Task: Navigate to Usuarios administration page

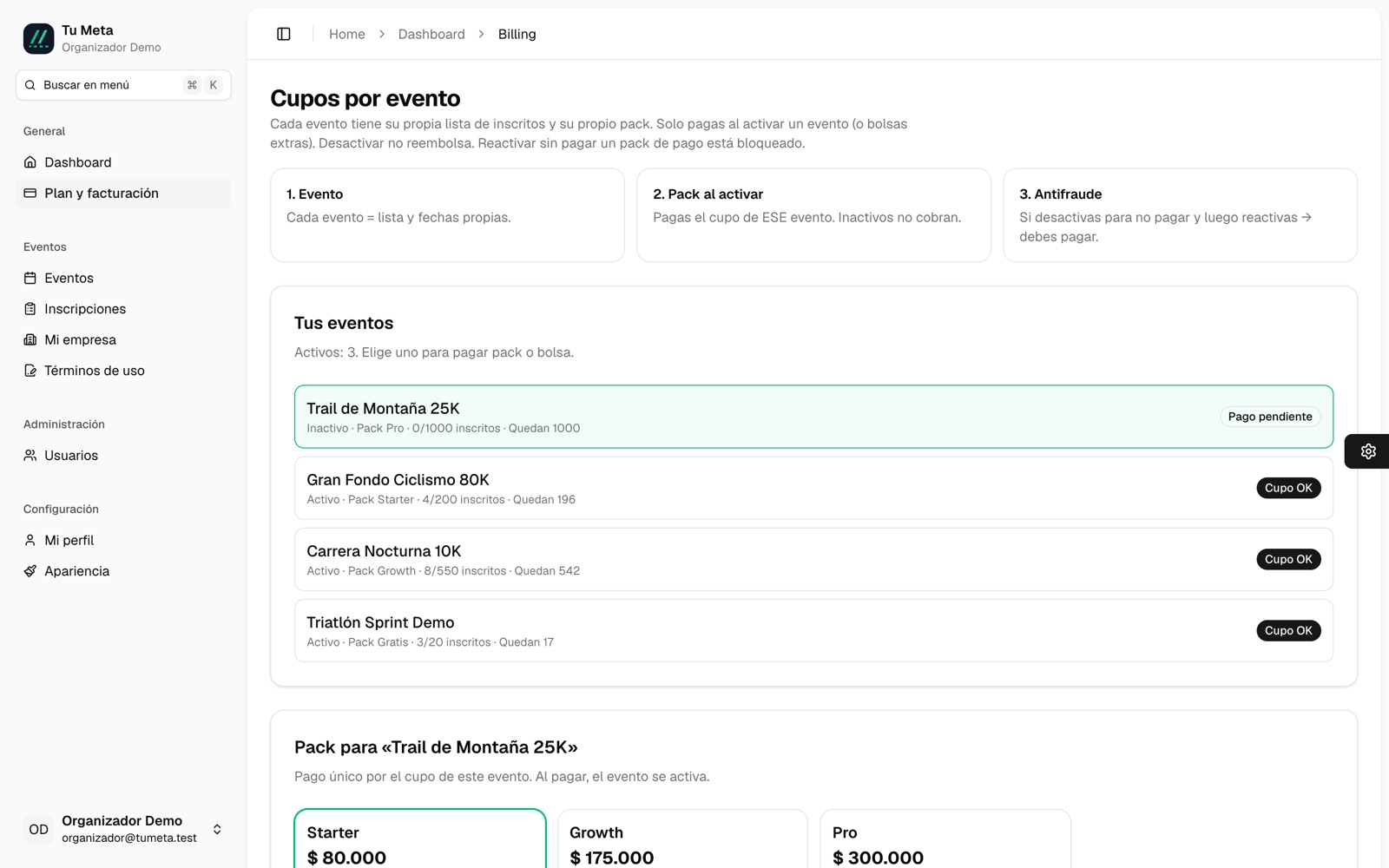Action: pyautogui.click(x=123, y=455)
